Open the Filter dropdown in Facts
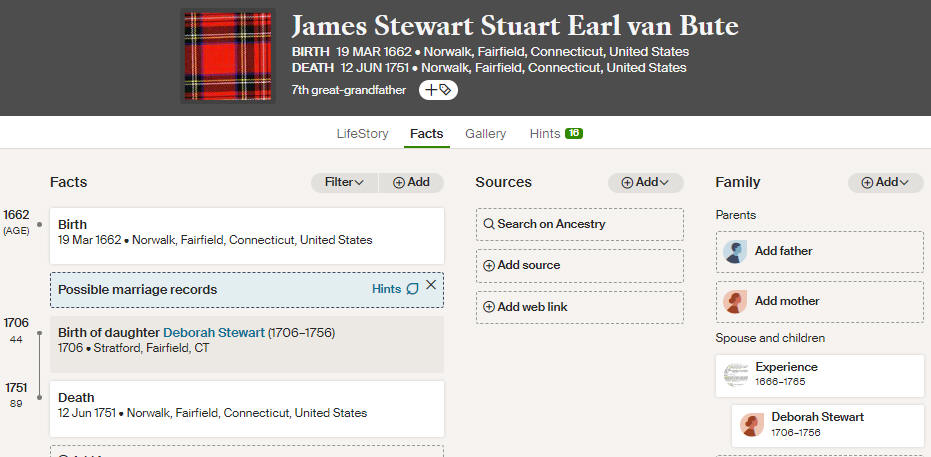 pos(344,183)
